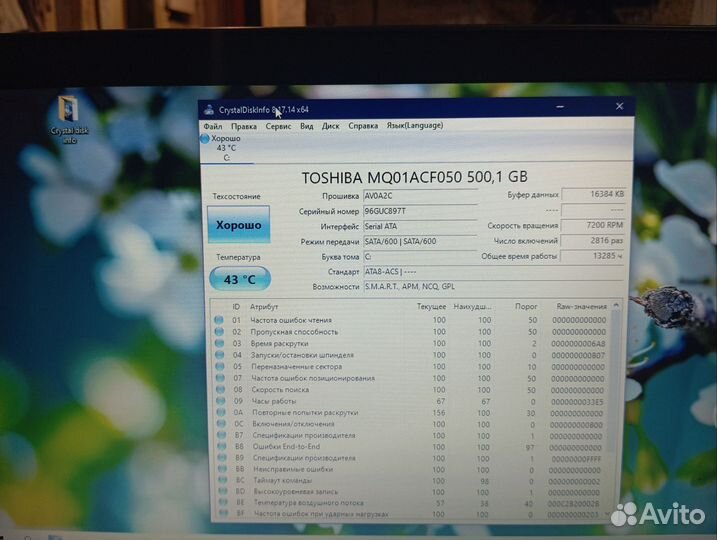Open the Язык(Language) menu
This screenshot has height=540, width=717.
[415, 125]
